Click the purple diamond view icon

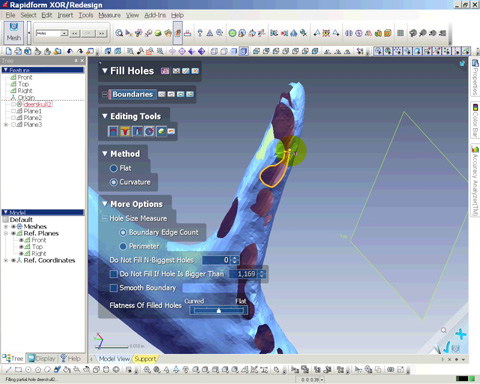pyautogui.click(x=201, y=51)
